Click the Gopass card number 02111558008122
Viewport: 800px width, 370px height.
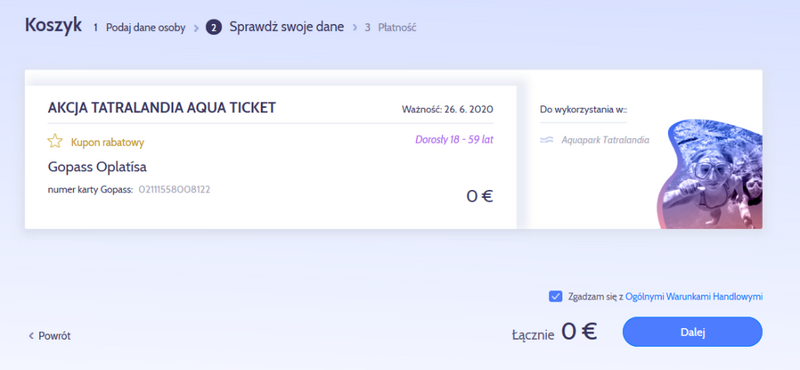[174, 190]
